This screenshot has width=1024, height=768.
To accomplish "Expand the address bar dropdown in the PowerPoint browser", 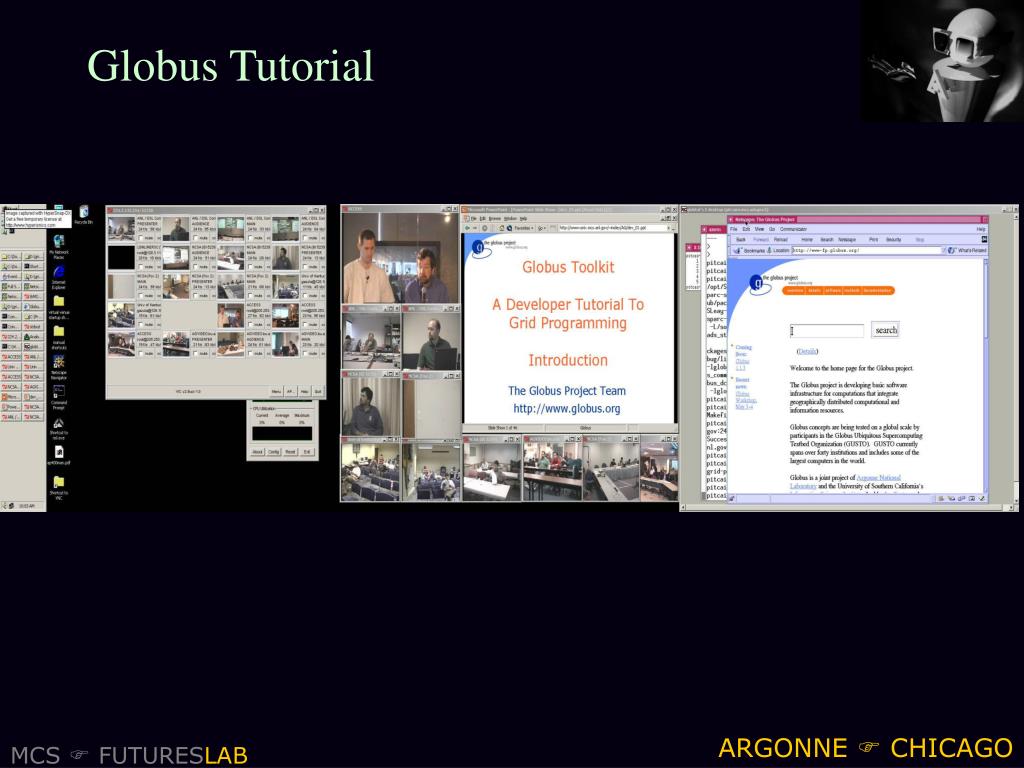I will pos(669,228).
